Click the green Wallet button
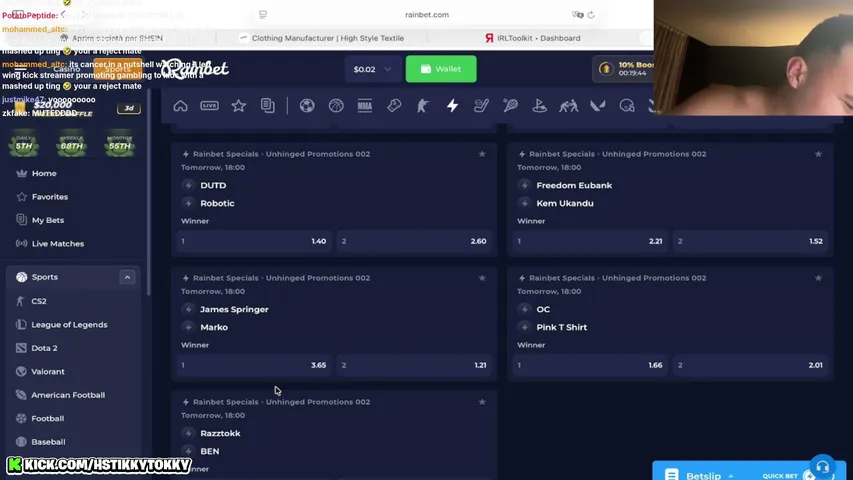The width and height of the screenshot is (853, 480). [441, 69]
